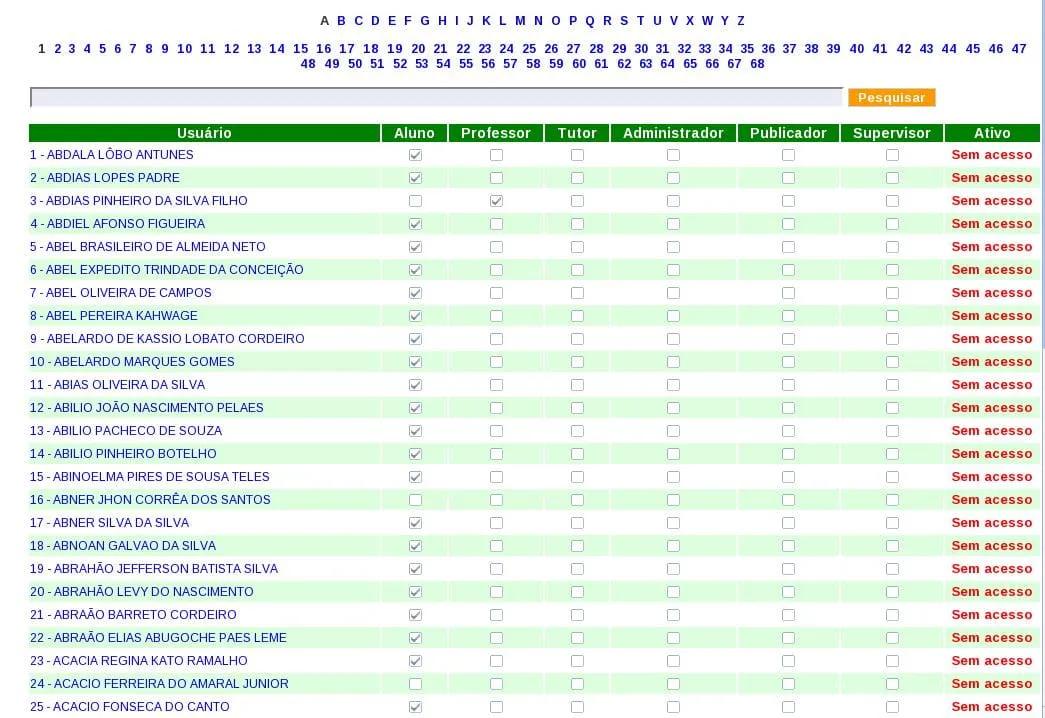Open user ABDALA LÔBO ANTUNES
Viewport: 1045px width, 718px height.
(111, 155)
